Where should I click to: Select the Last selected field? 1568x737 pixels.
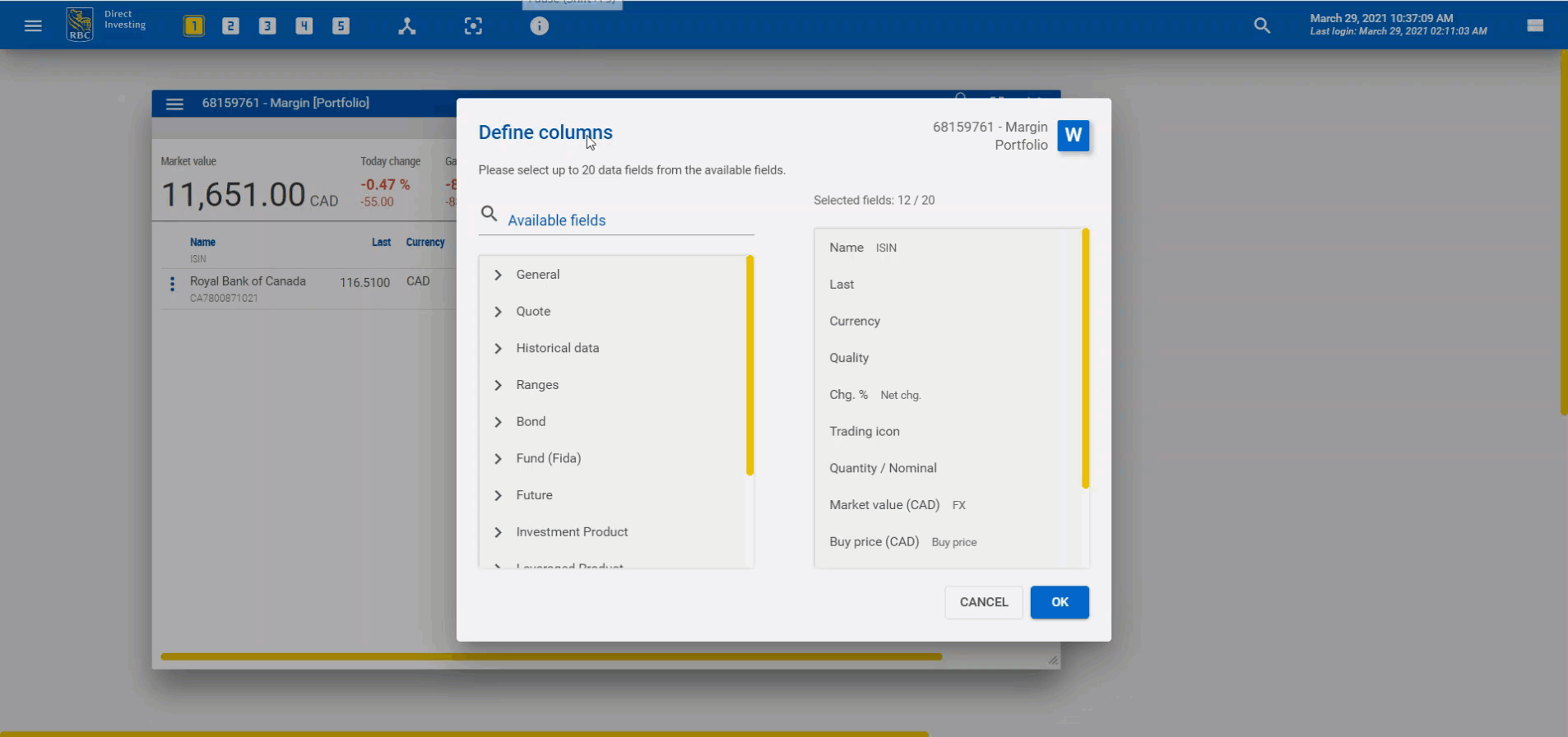click(x=948, y=285)
